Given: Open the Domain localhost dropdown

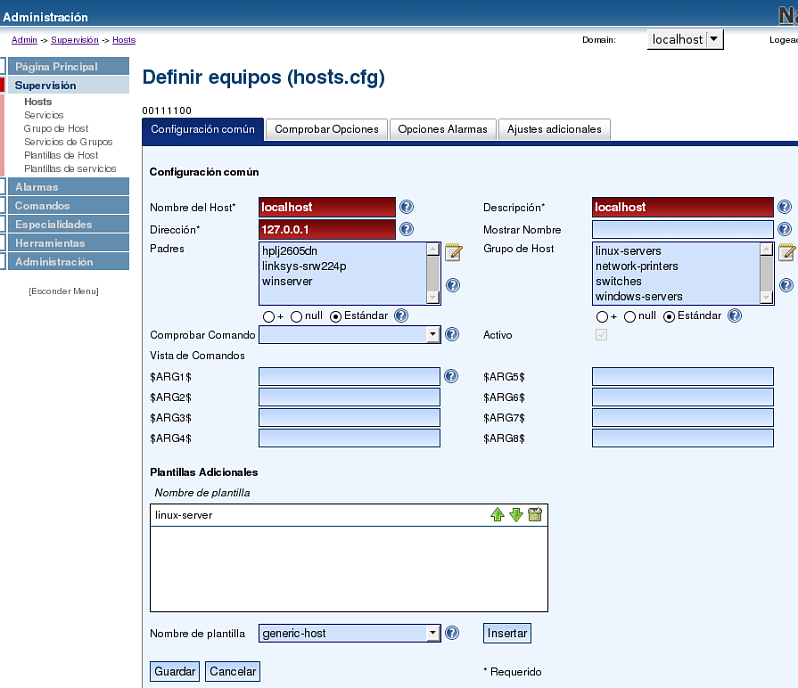Looking at the screenshot, I should coord(713,40).
